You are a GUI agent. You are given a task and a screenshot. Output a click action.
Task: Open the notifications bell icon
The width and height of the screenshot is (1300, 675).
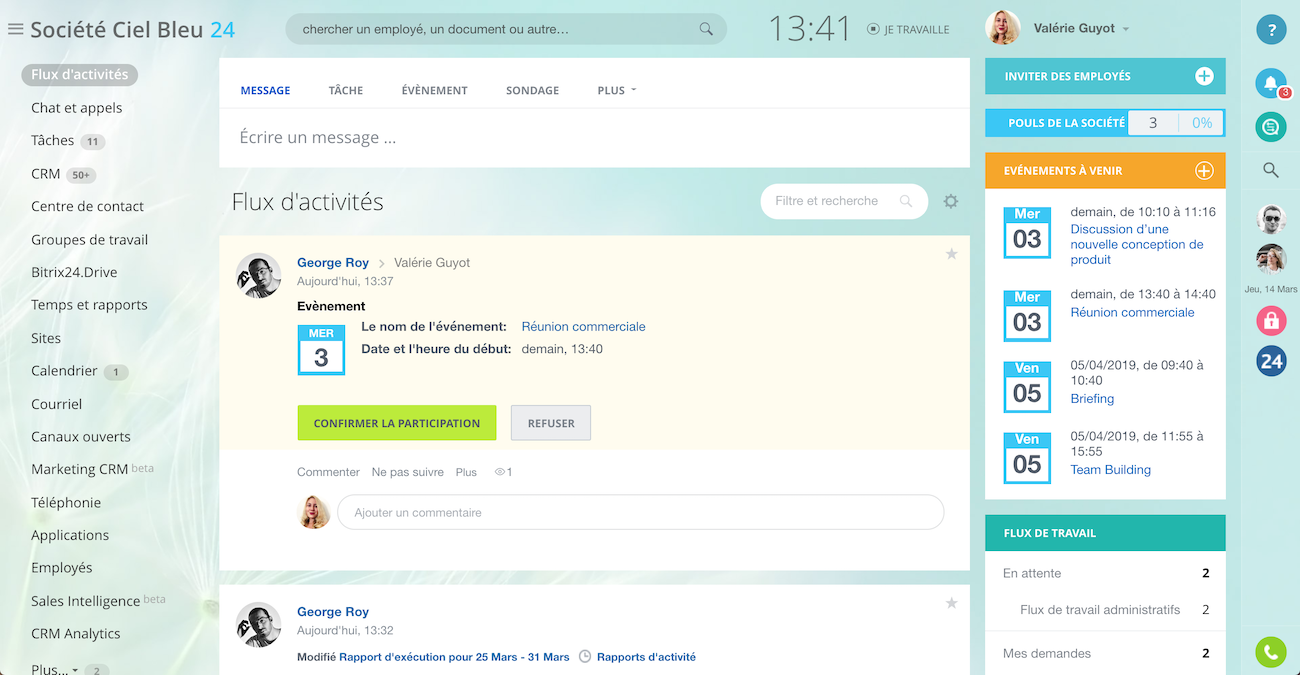1270,83
